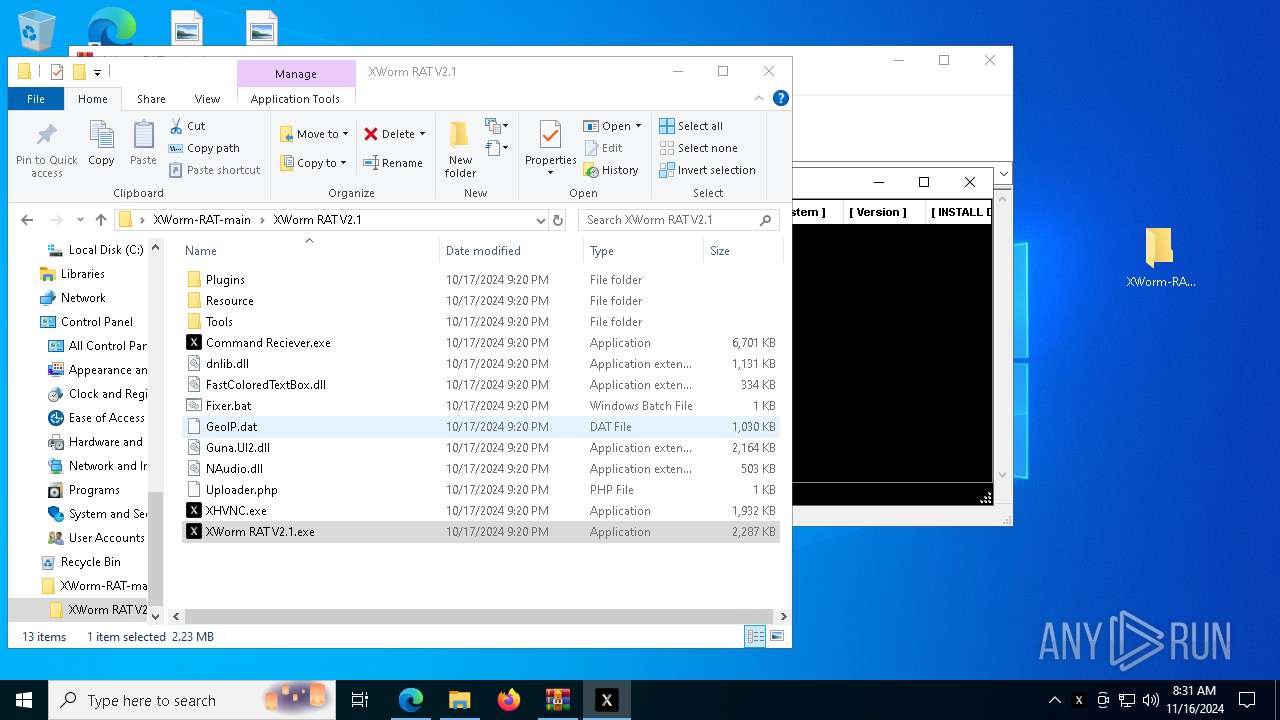The height and width of the screenshot is (720, 1280).
Task: Click the red Delete icon
Action: [371, 134]
